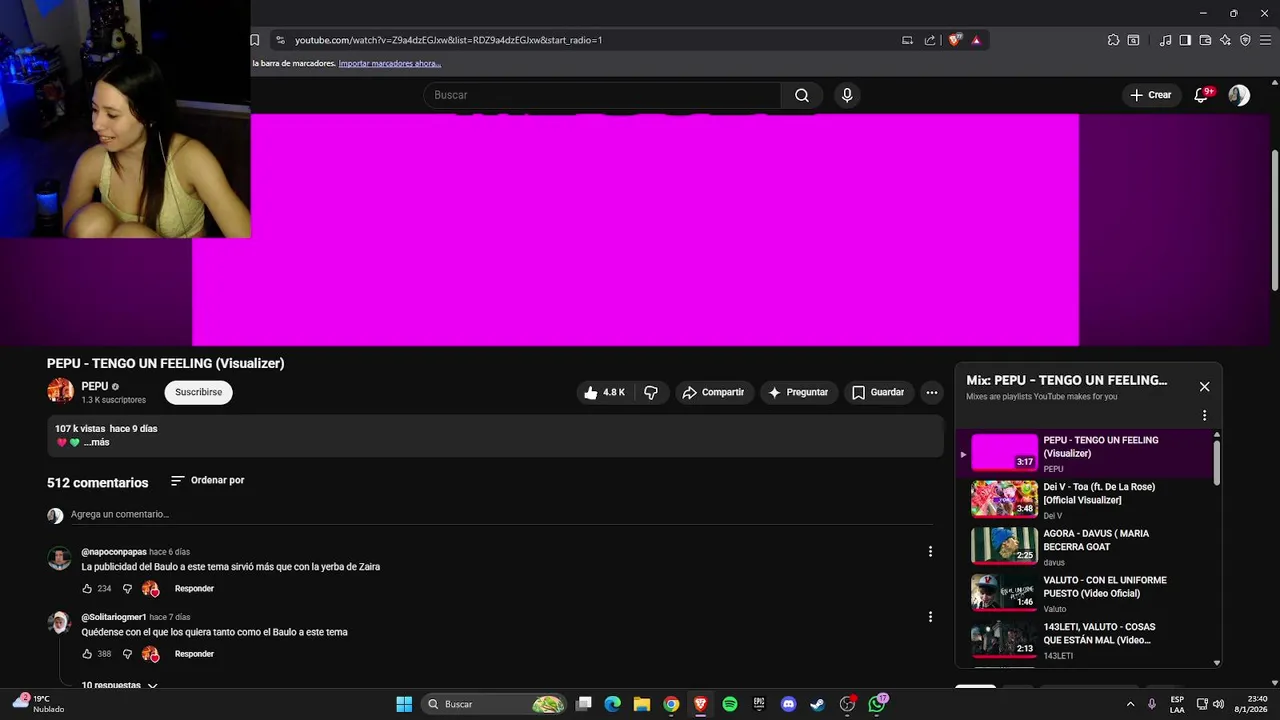Open YouTube notifications bell
The width and height of the screenshot is (1280, 720).
pyautogui.click(x=1203, y=95)
